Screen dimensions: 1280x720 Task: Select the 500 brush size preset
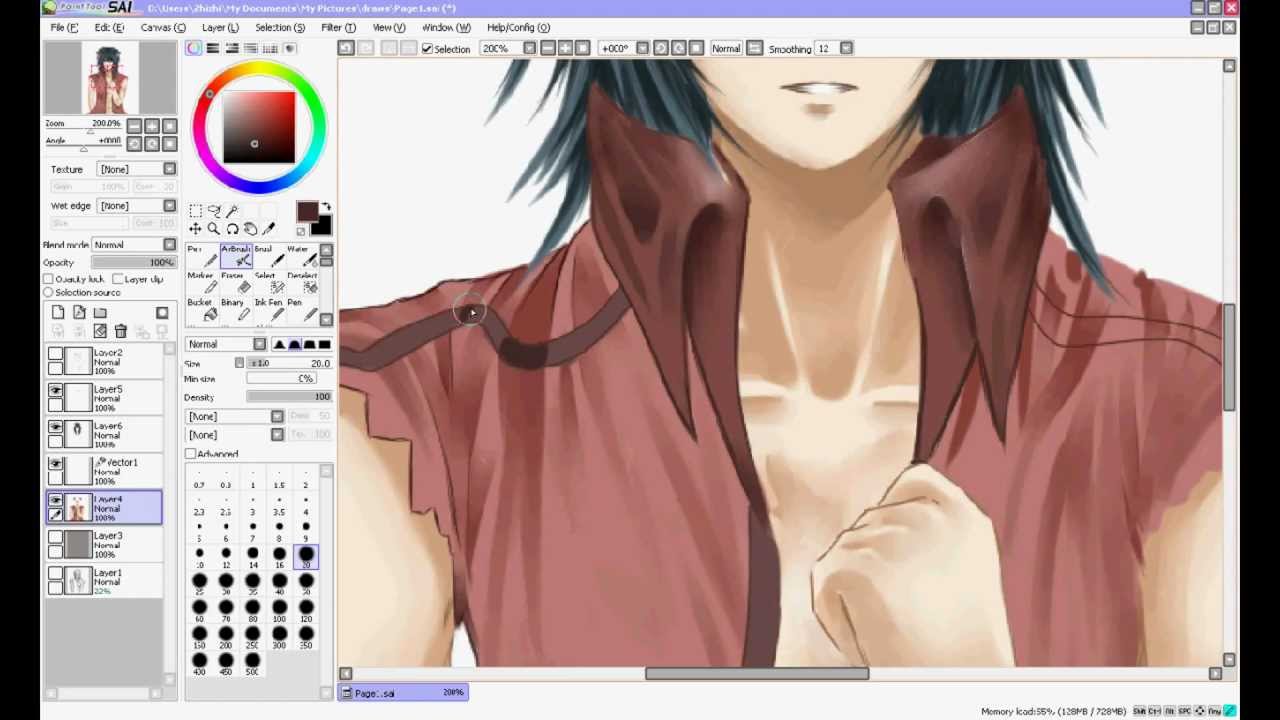tap(252, 664)
